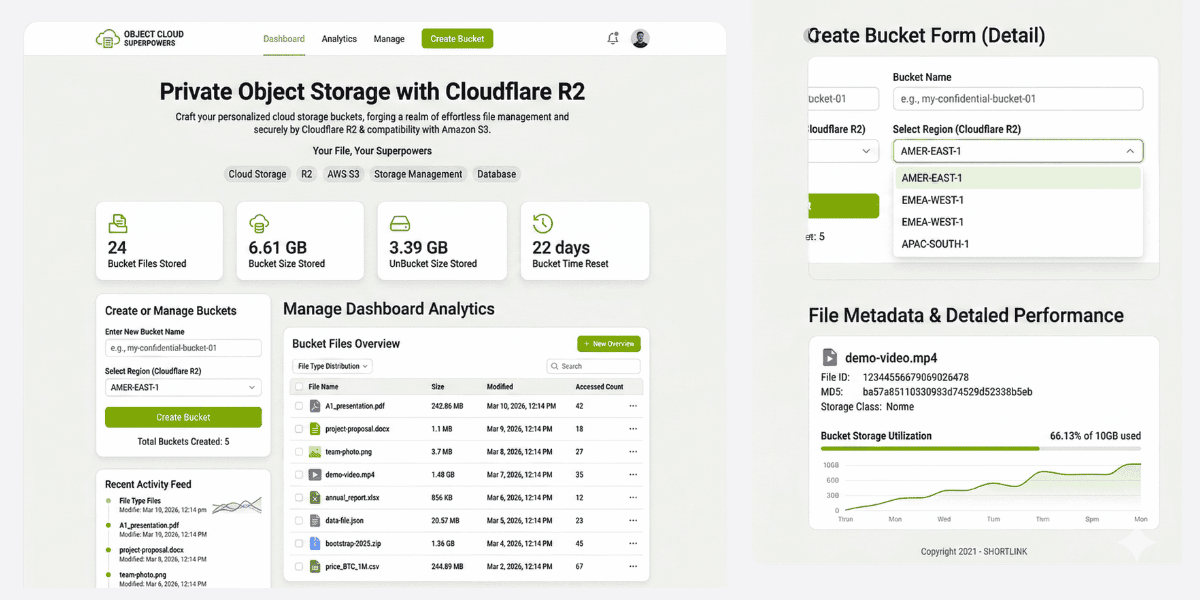Expand the File Type Distribution dropdown
This screenshot has width=1200, height=600.
coord(332,366)
